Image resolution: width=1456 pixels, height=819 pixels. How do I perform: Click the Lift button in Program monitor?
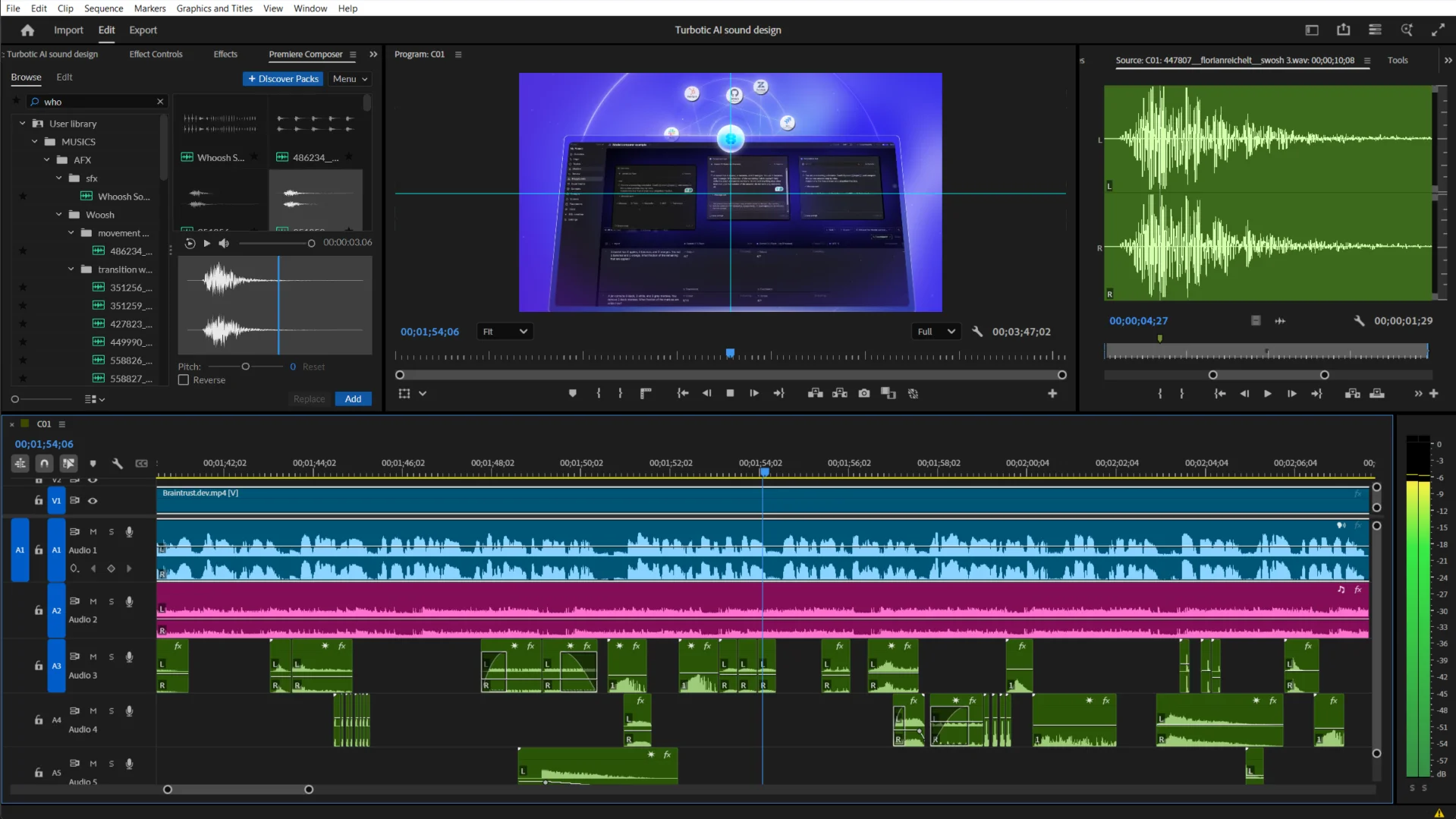(x=815, y=393)
